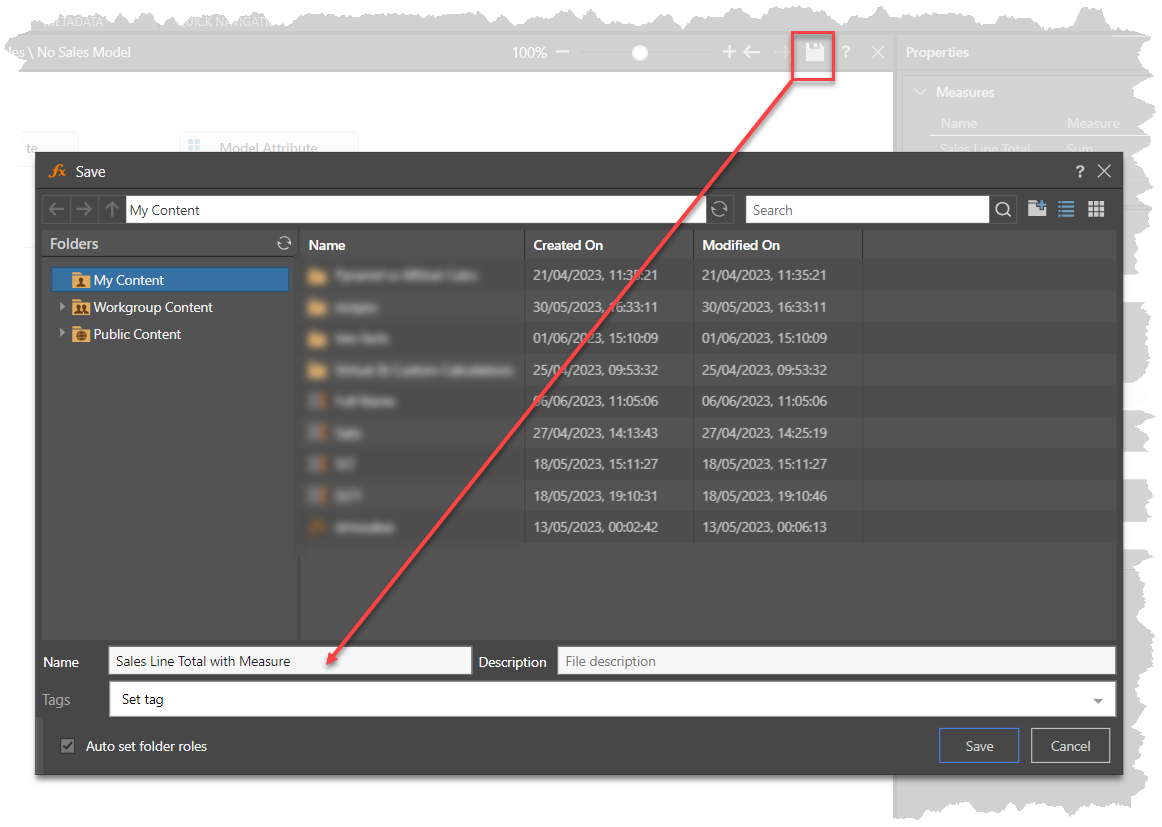Screen dimensions: 1162x827
Task: Click the zoom slider handle
Action: point(640,52)
